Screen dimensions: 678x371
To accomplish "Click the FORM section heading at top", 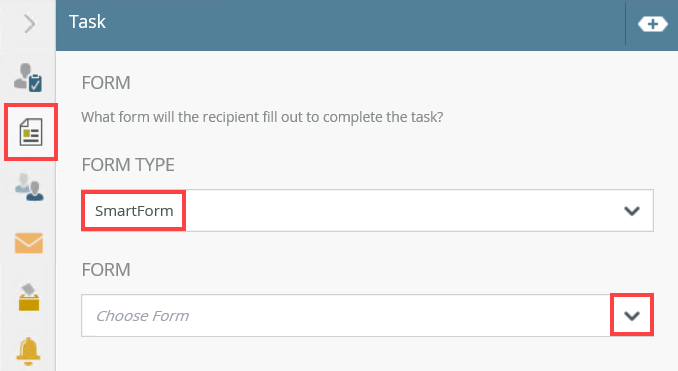I will tap(106, 83).
